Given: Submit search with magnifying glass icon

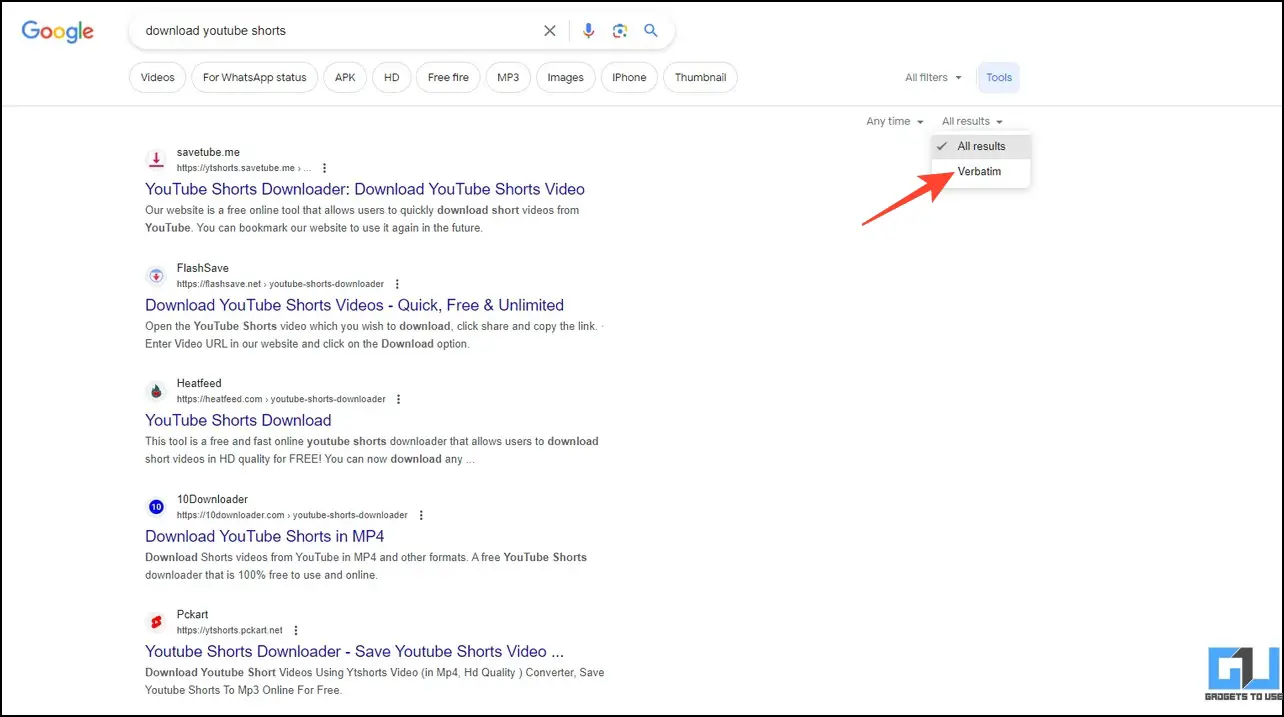Looking at the screenshot, I should 651,31.
